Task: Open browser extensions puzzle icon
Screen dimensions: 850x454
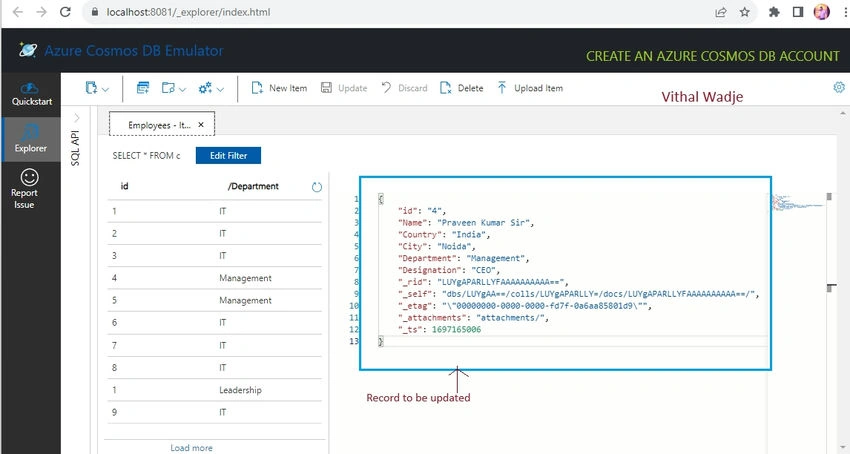Action: pos(774,12)
